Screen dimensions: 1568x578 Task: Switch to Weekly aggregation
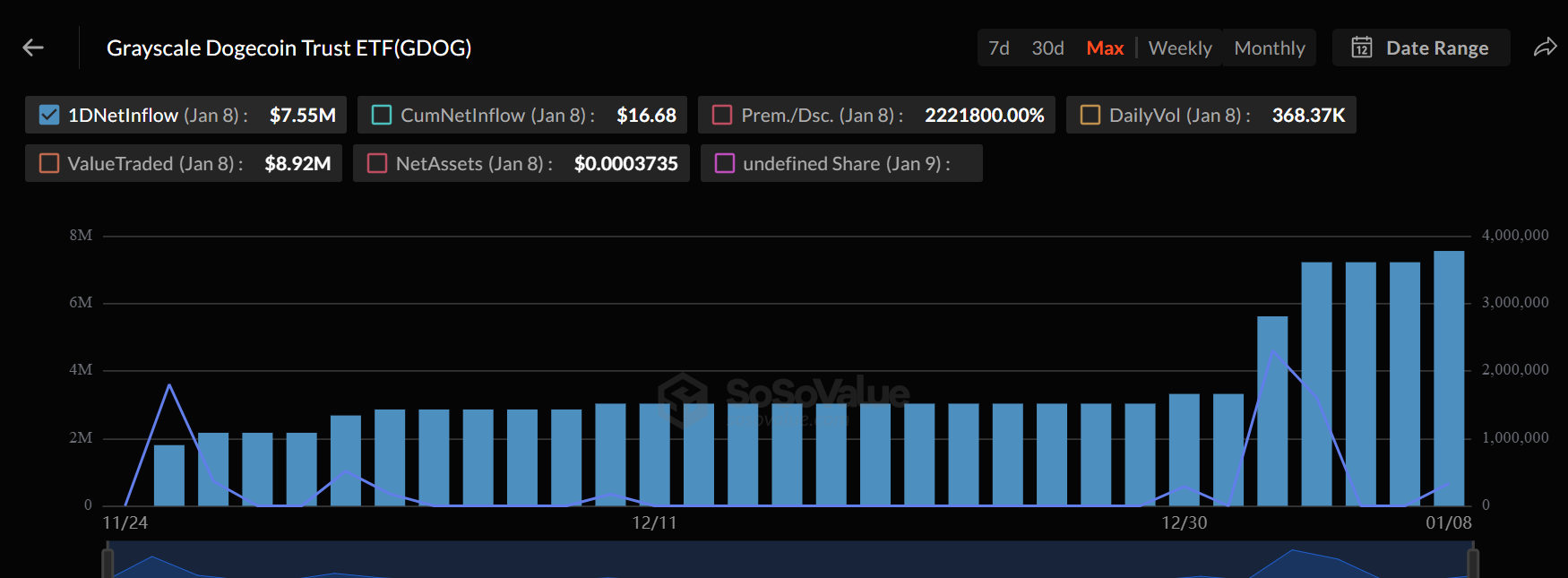tap(1180, 48)
